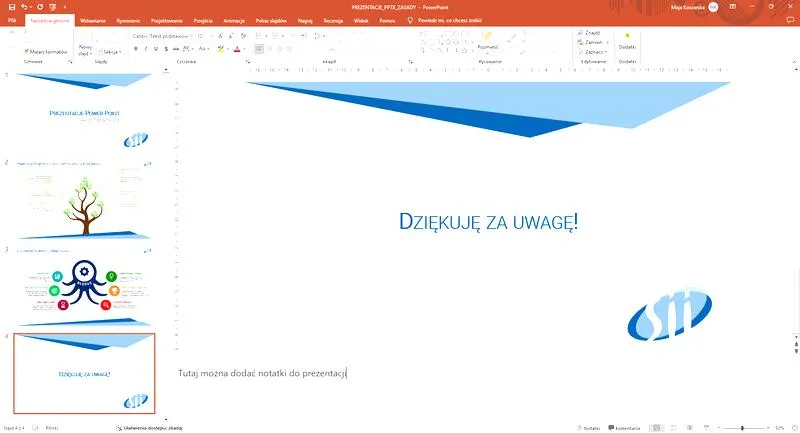Switch to Slide Sorter view icon
800x433 pixels.
tap(673, 428)
